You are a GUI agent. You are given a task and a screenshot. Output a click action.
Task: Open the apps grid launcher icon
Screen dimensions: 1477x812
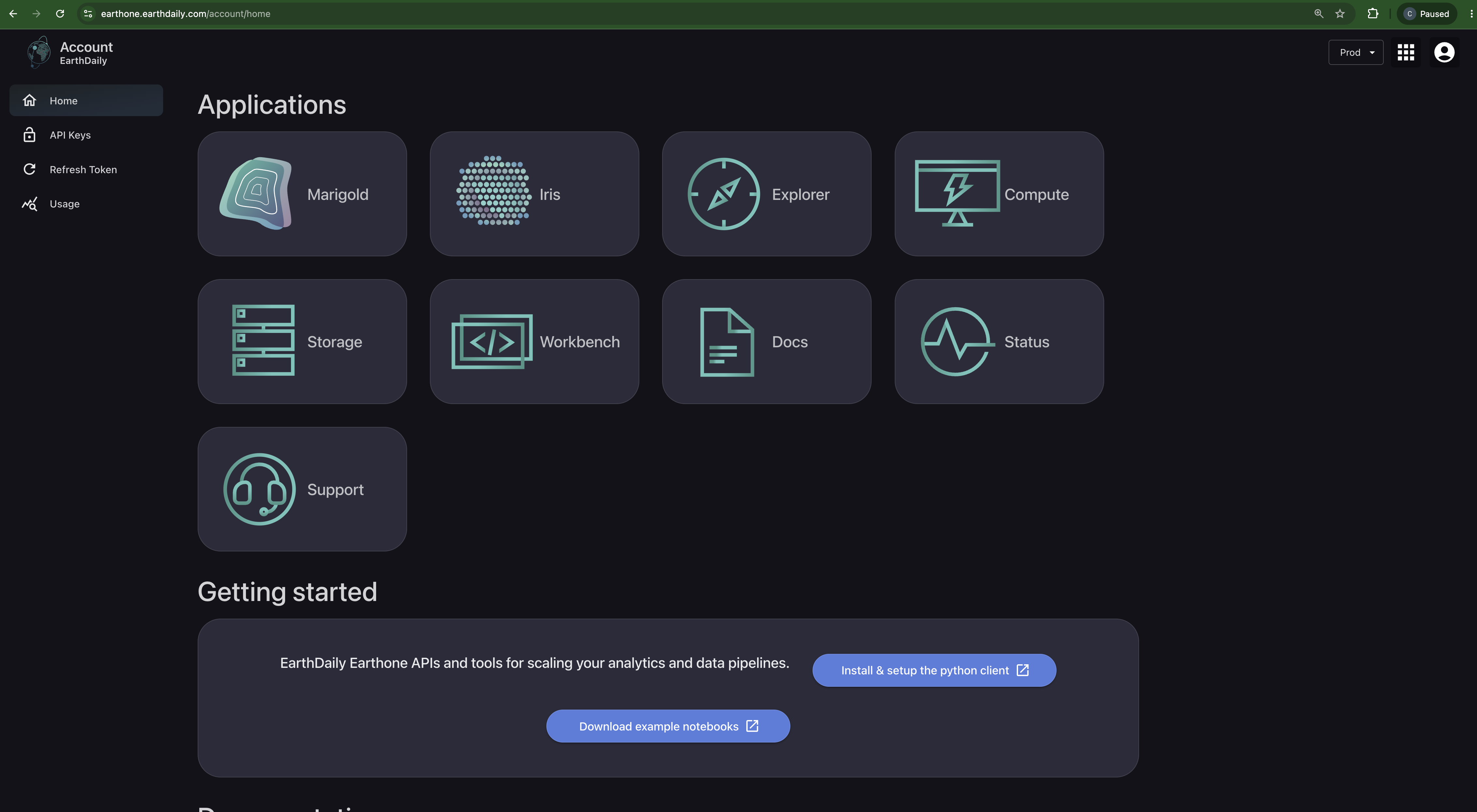pyautogui.click(x=1406, y=52)
